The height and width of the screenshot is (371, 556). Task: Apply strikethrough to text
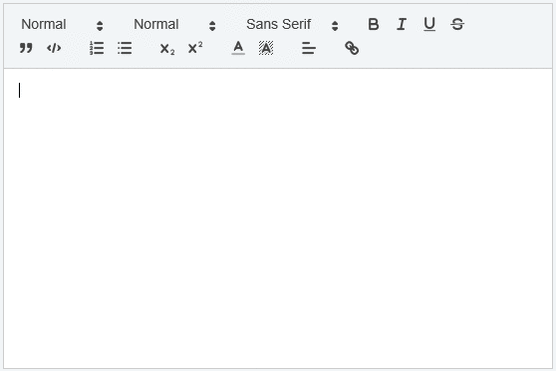pyautogui.click(x=457, y=24)
